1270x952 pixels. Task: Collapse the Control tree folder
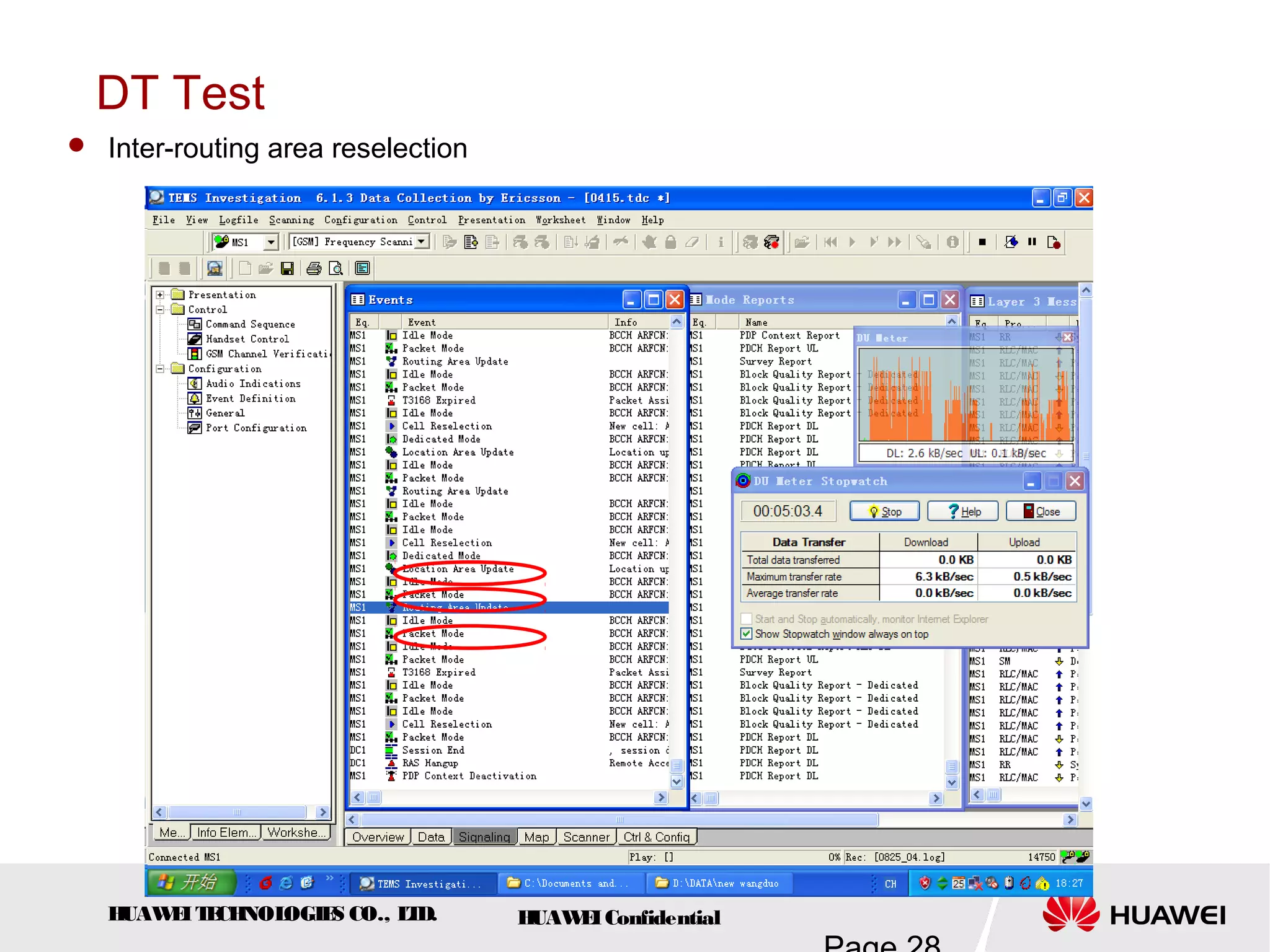tap(160, 309)
